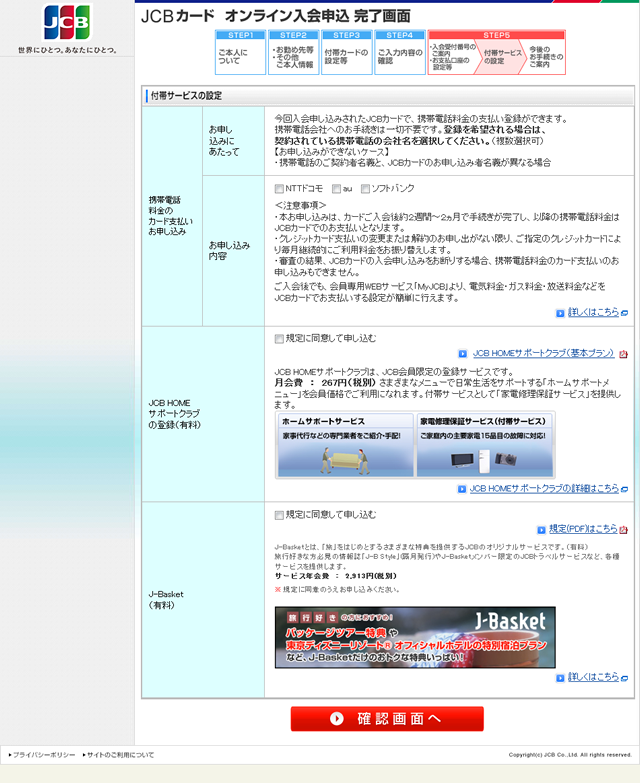Open 詳しくはこちら link under J-Basket banner

tap(593, 677)
